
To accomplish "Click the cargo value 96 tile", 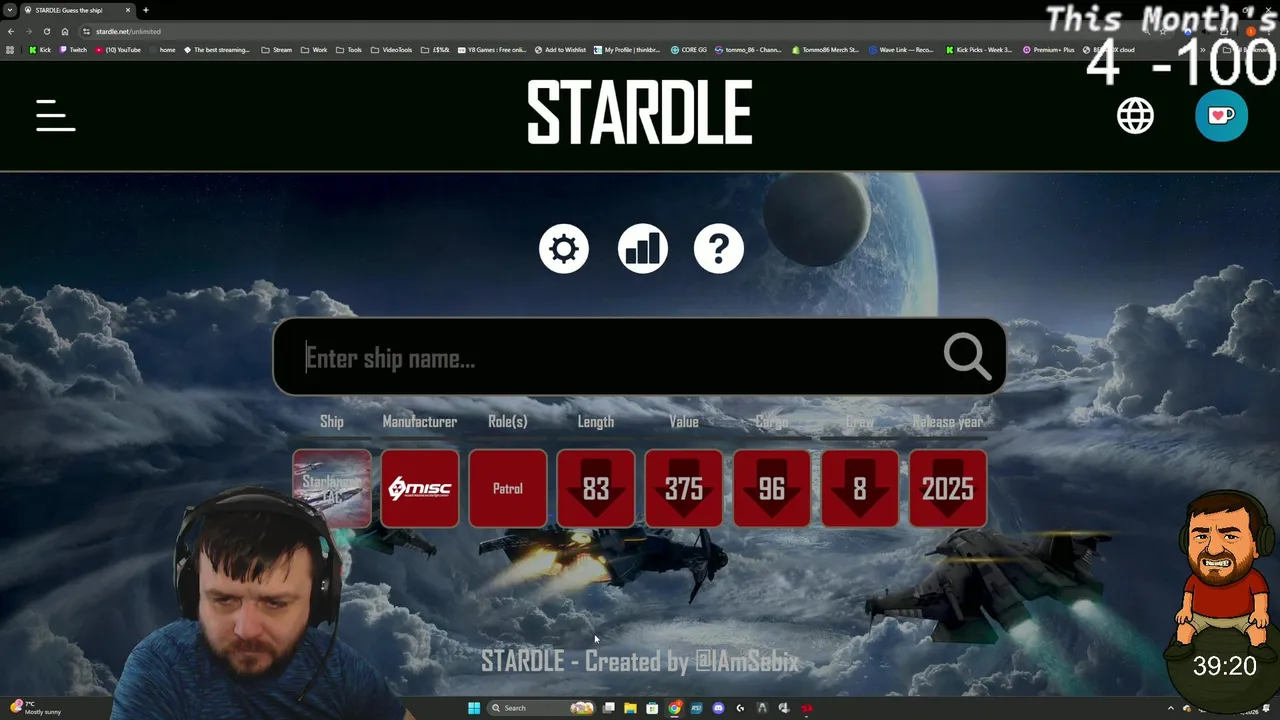I will pos(772,488).
